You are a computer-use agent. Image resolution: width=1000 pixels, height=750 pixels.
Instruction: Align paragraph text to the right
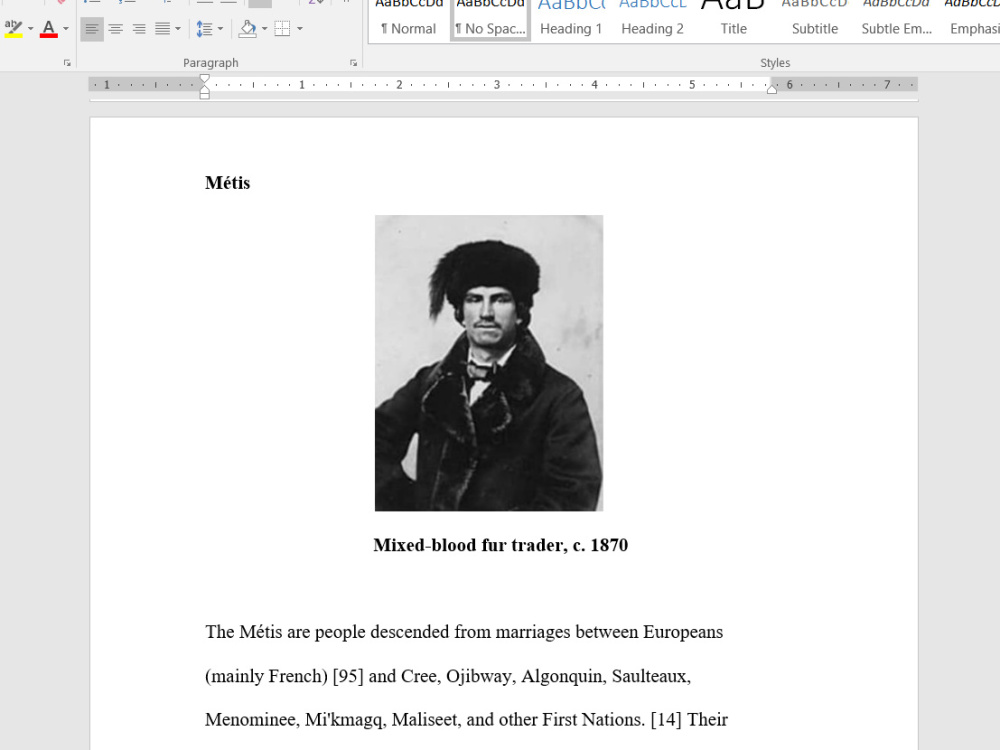(x=139, y=29)
